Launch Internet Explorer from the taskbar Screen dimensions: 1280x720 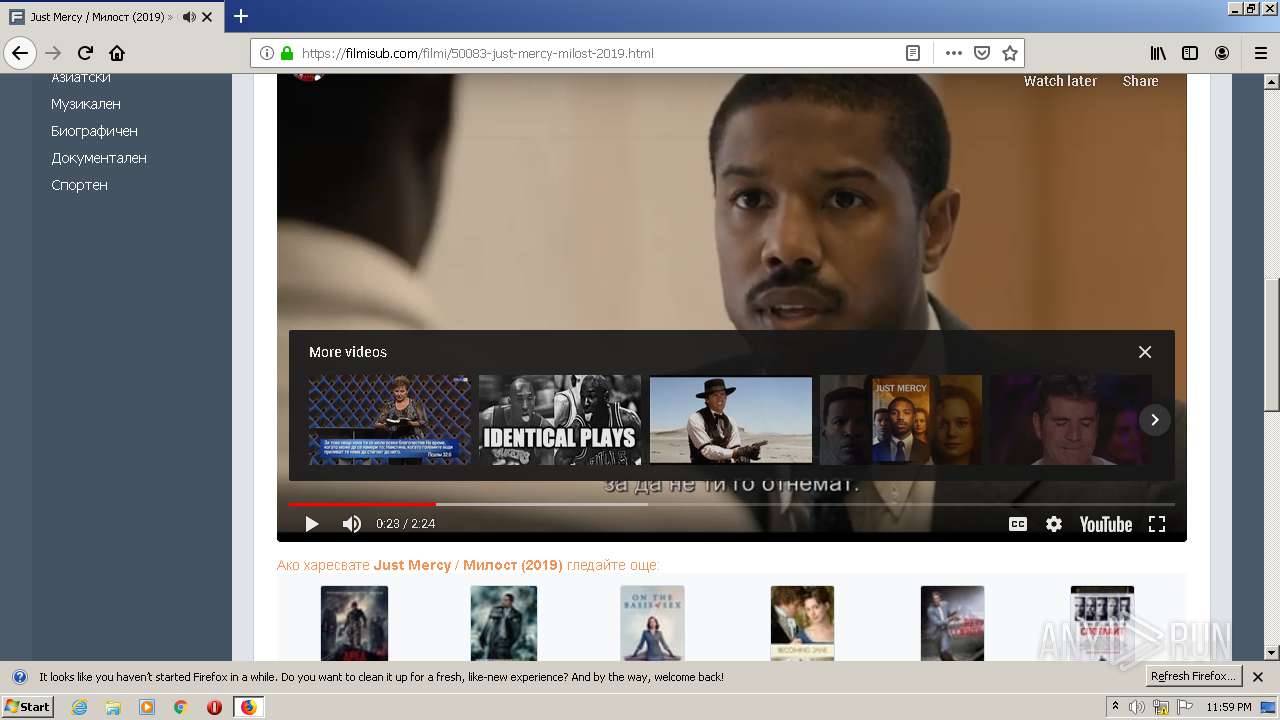tap(79, 707)
